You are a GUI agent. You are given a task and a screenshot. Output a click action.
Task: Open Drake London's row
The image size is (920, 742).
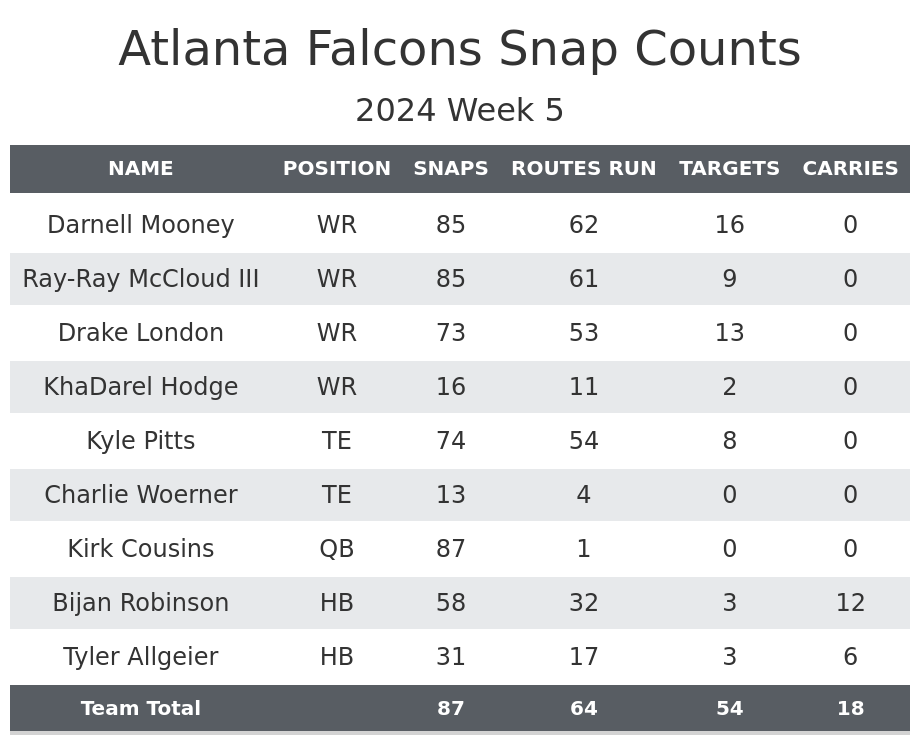(x=141, y=333)
